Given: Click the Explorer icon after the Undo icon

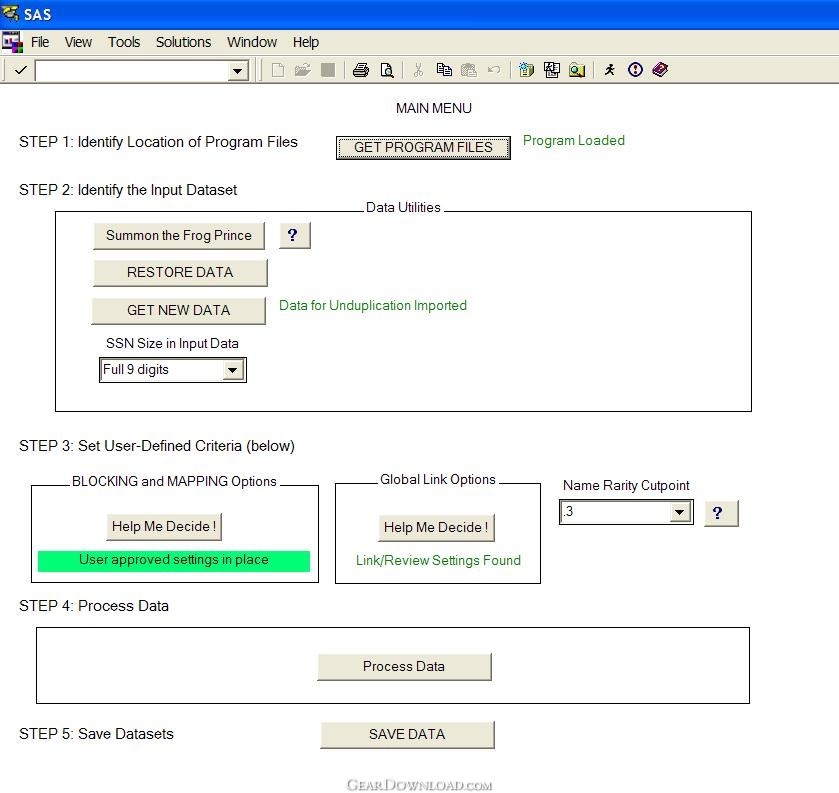Looking at the screenshot, I should click(527, 70).
